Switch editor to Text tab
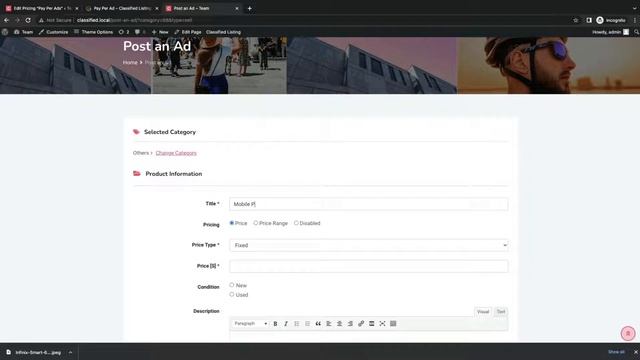Image resolution: width=640 pixels, height=360 pixels. tap(501, 311)
